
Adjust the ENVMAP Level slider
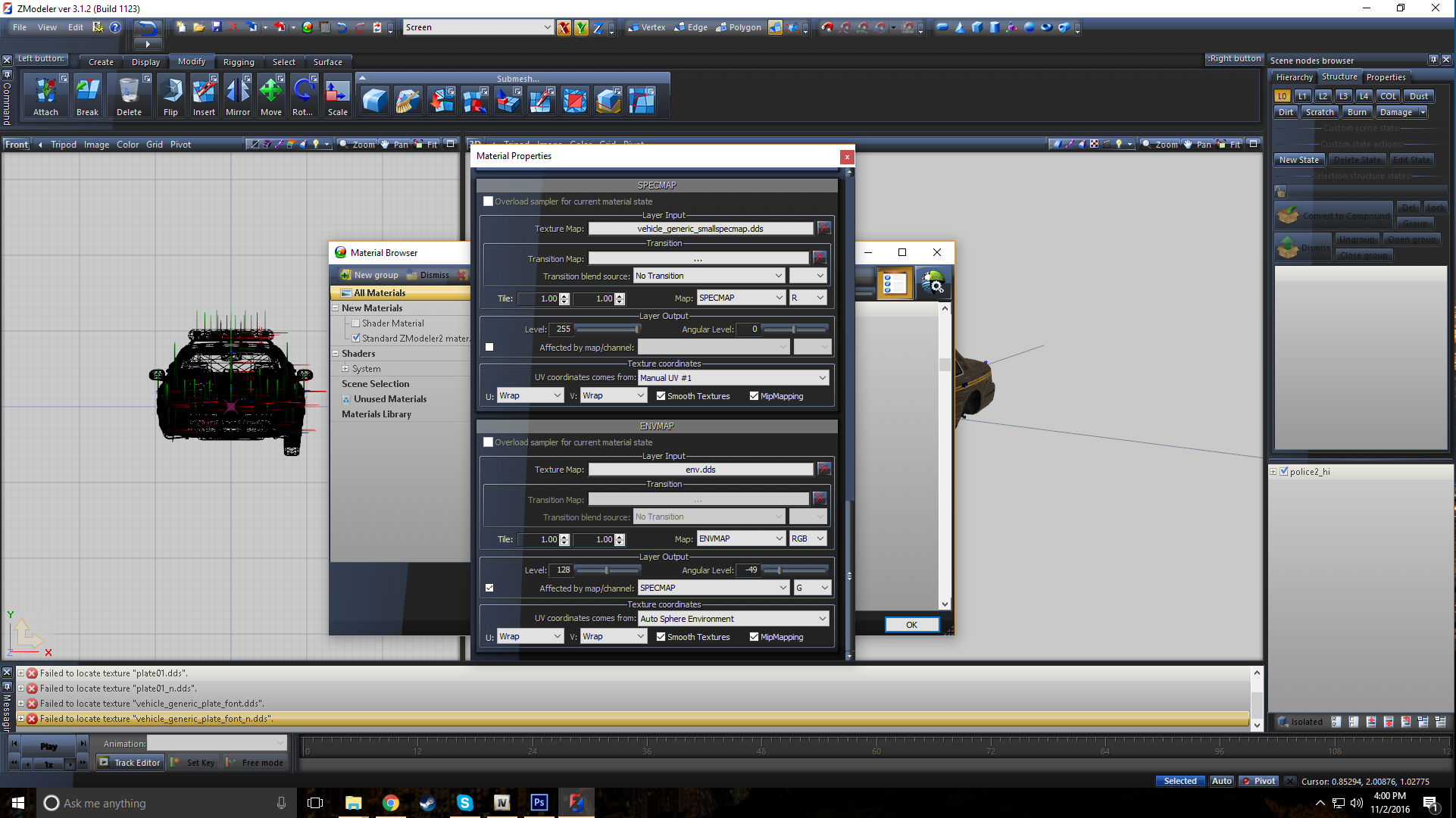607,570
